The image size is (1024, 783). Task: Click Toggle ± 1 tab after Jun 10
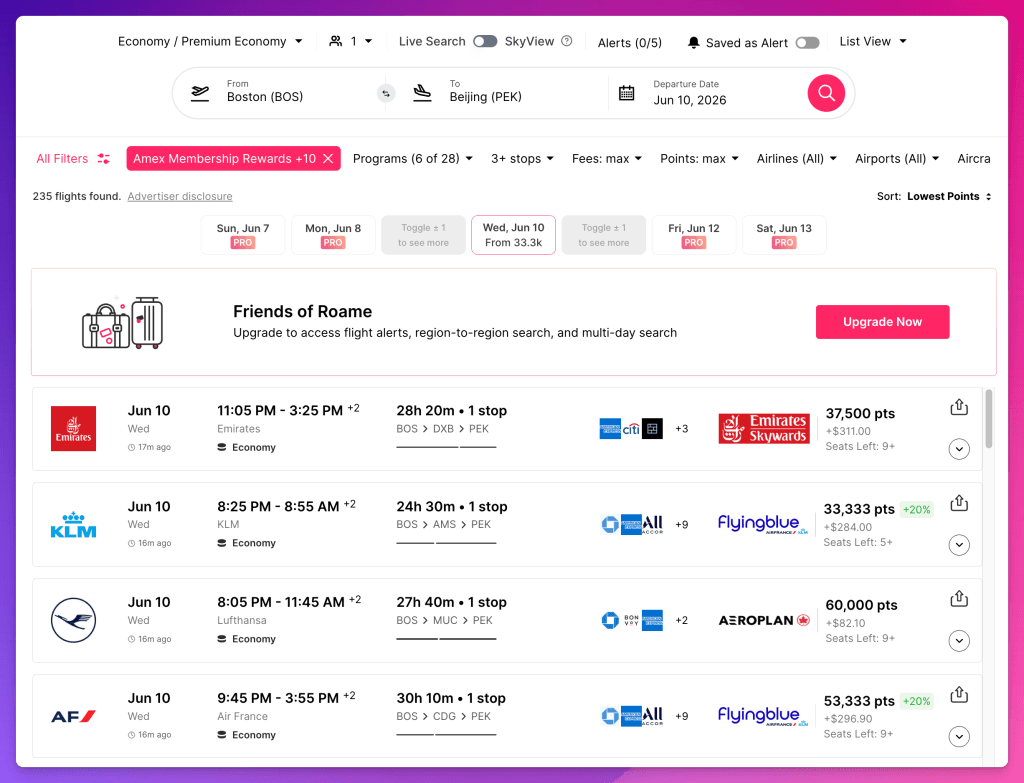click(603, 235)
